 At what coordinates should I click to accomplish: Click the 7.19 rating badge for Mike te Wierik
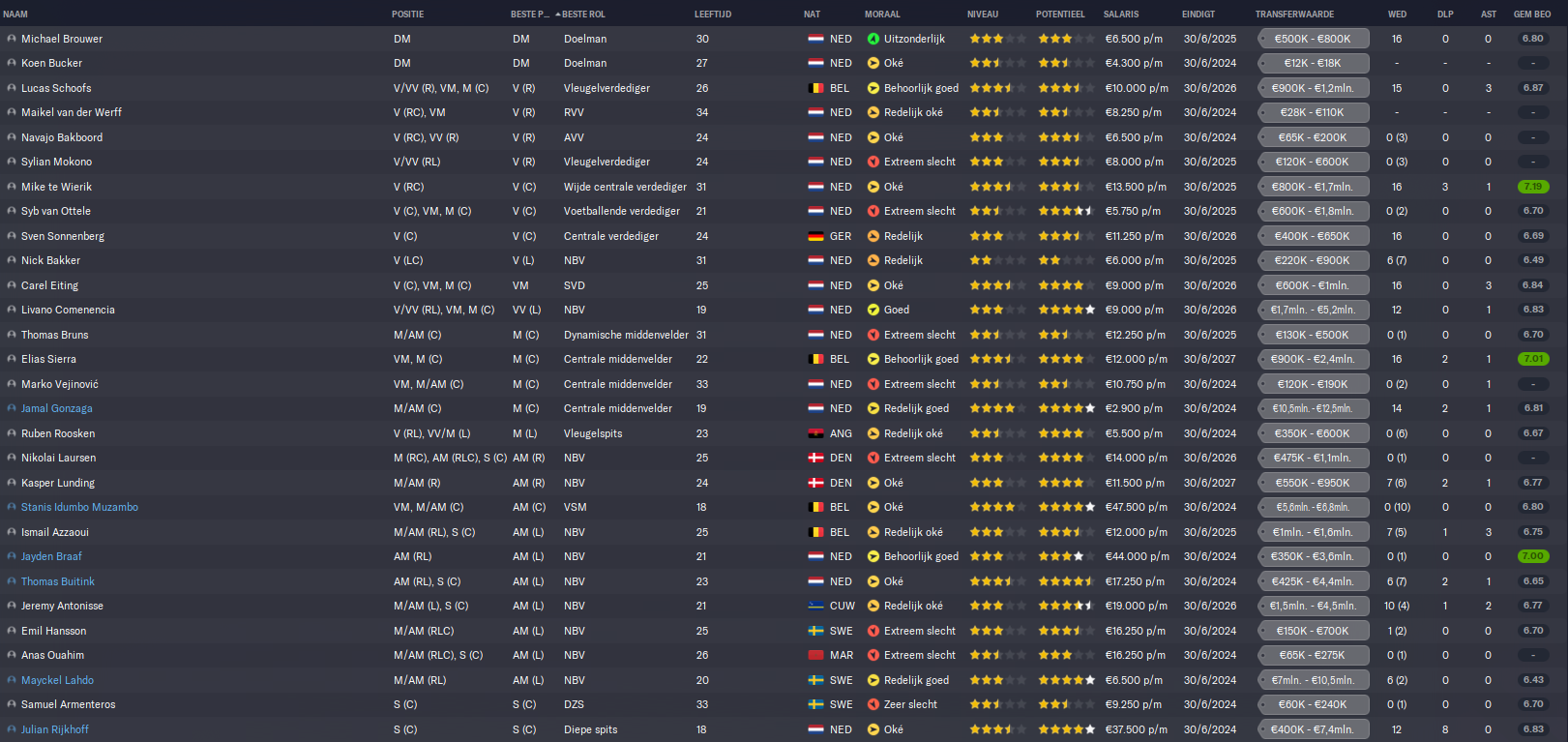click(1533, 187)
